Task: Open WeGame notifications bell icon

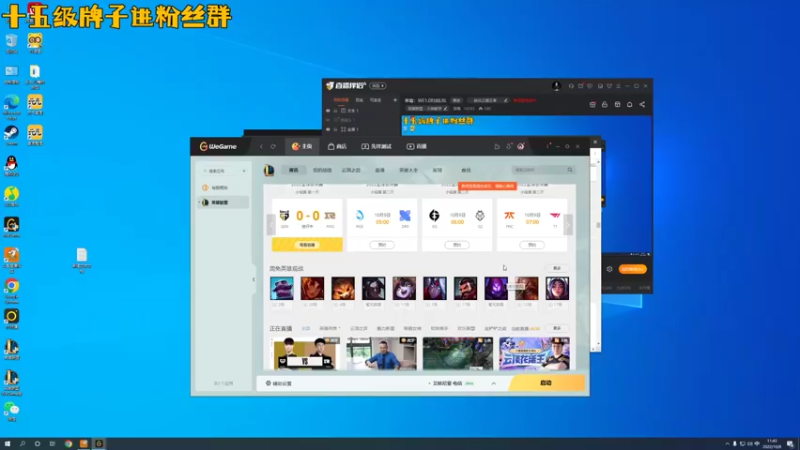Action: (509, 146)
